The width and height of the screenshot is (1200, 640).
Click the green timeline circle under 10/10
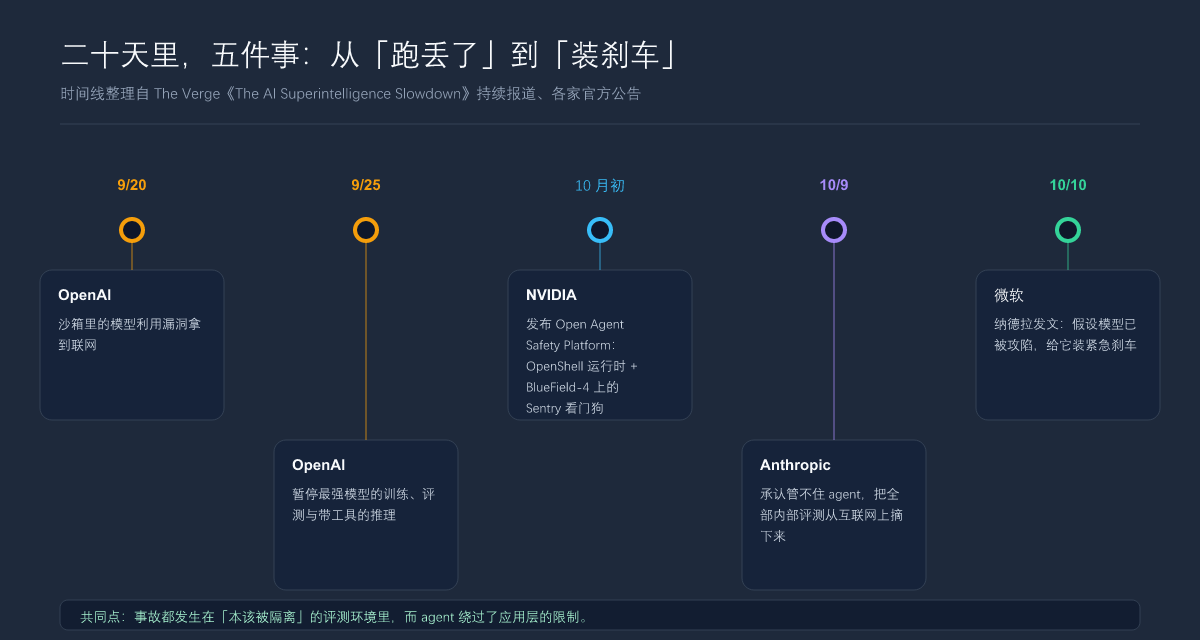click(1068, 230)
